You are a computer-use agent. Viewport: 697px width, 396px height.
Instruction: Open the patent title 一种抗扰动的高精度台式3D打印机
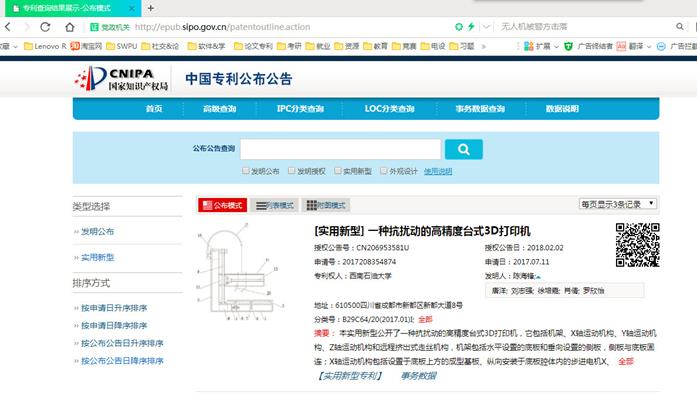(449, 231)
